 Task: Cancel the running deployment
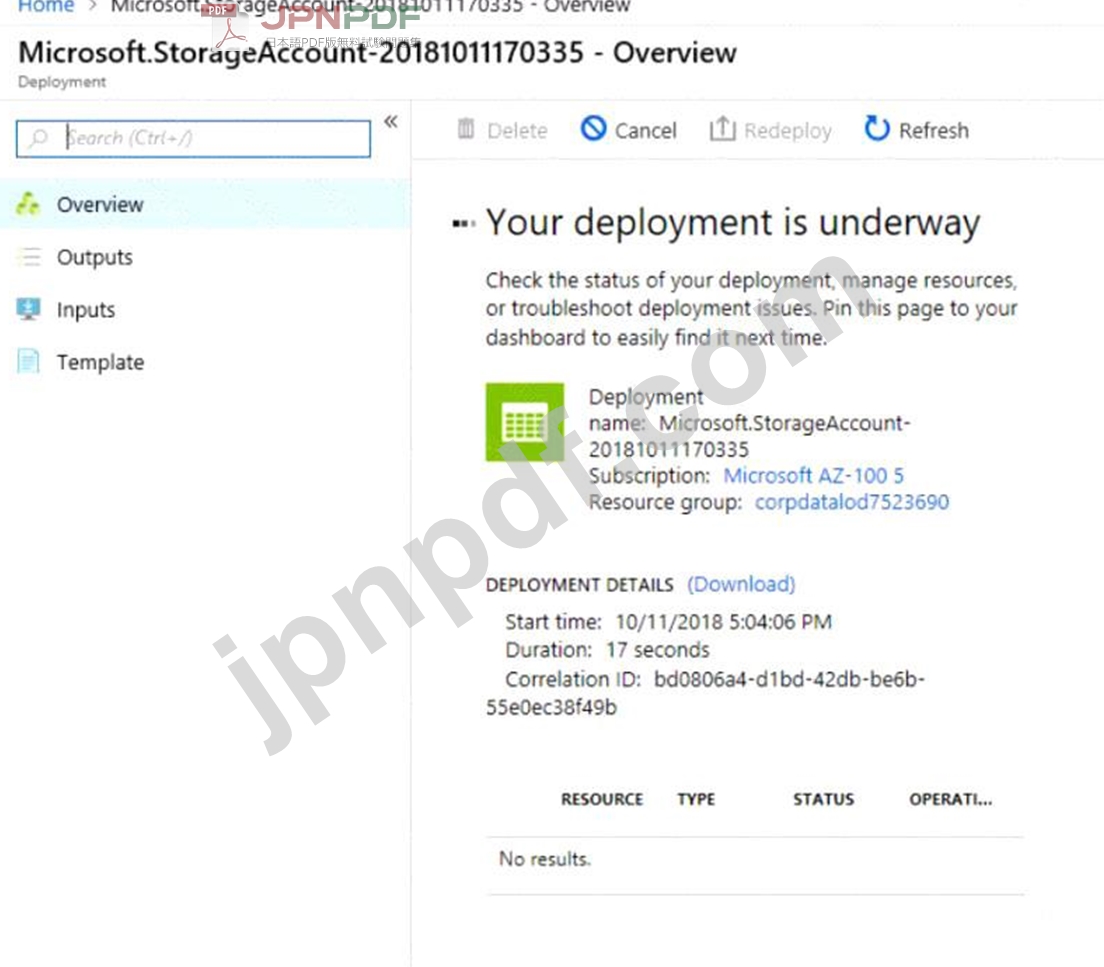(x=628, y=130)
